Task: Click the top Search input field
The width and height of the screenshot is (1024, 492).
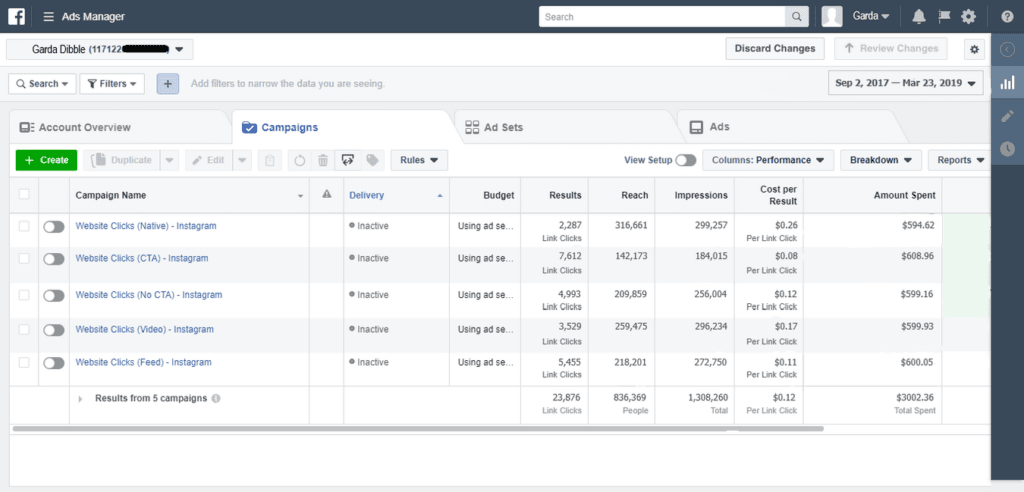Action: point(662,17)
